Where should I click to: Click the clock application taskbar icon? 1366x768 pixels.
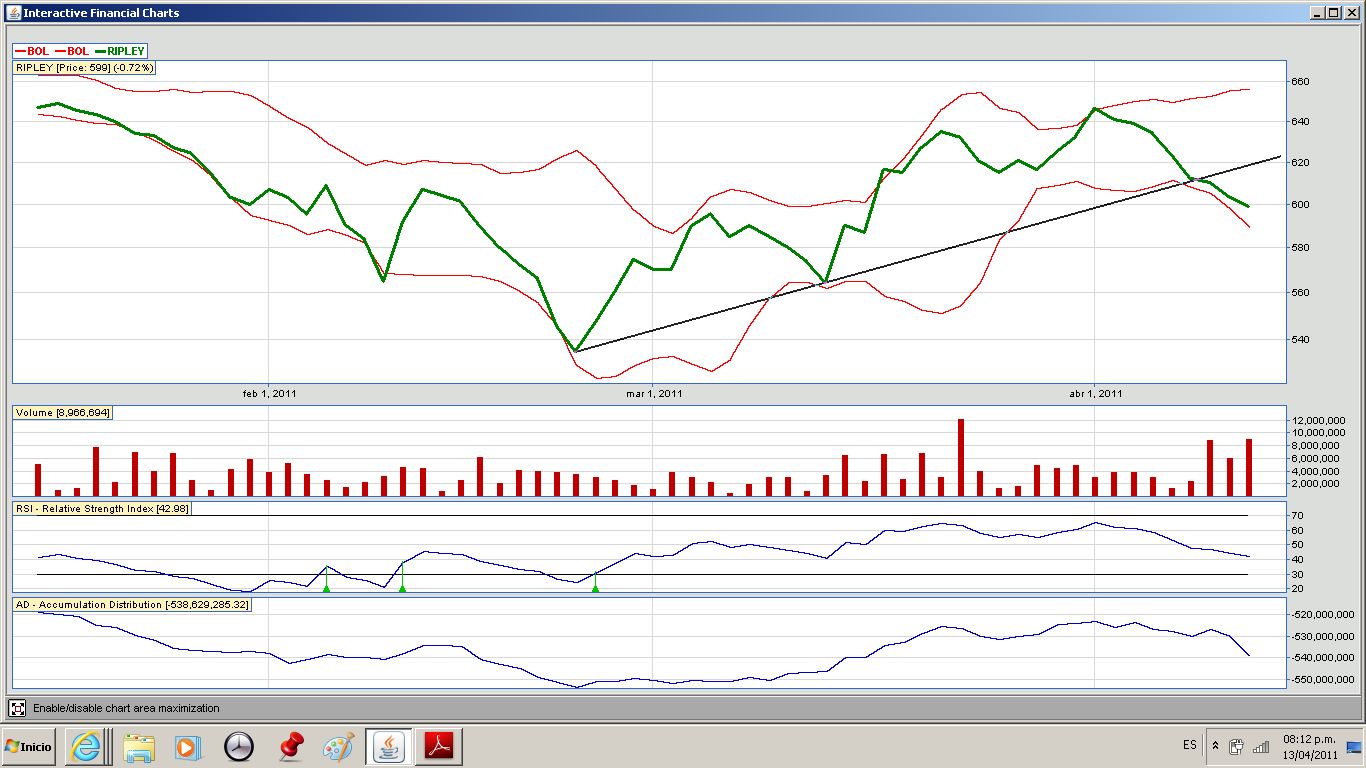239,747
